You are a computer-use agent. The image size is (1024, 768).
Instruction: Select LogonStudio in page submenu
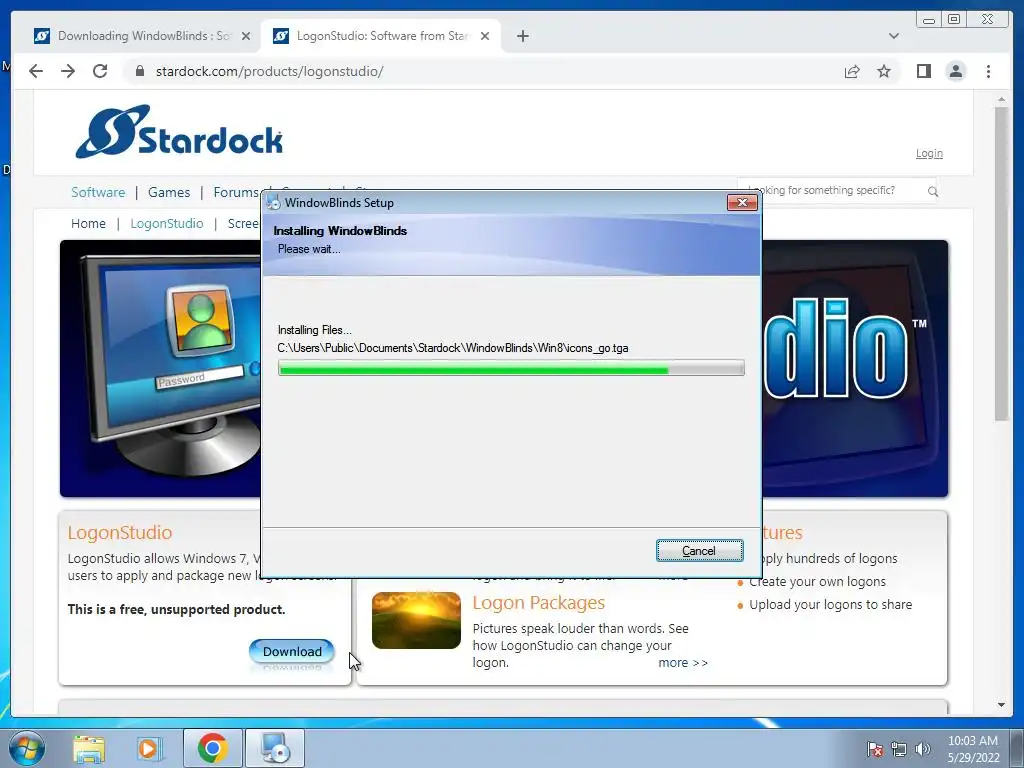(167, 223)
